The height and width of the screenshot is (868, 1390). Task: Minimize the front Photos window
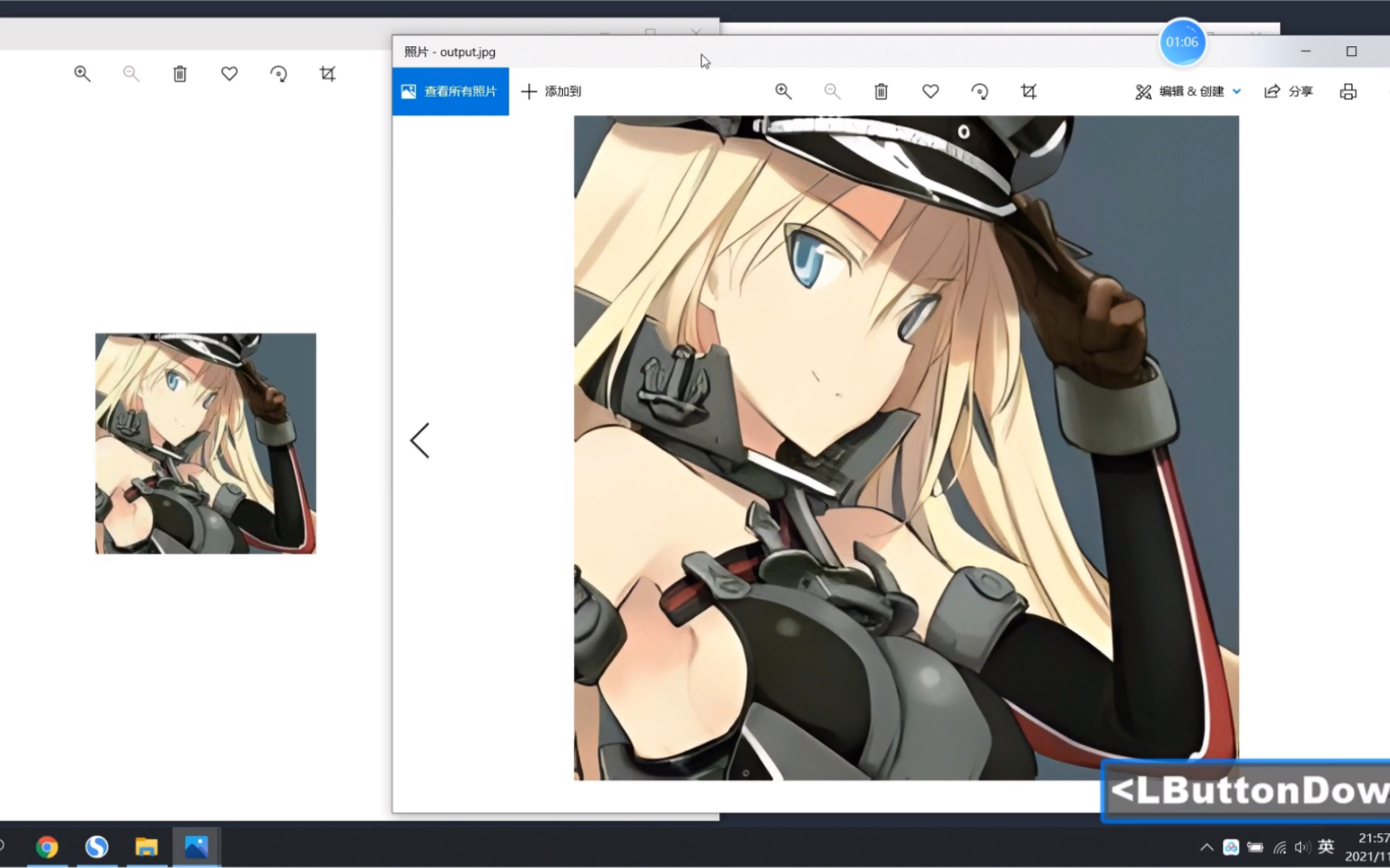tap(1306, 51)
